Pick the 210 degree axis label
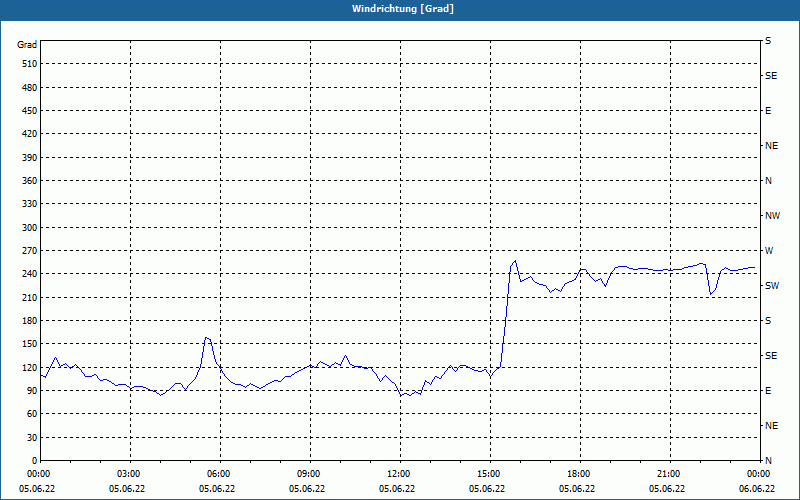This screenshot has width=800, height=500. (30, 297)
